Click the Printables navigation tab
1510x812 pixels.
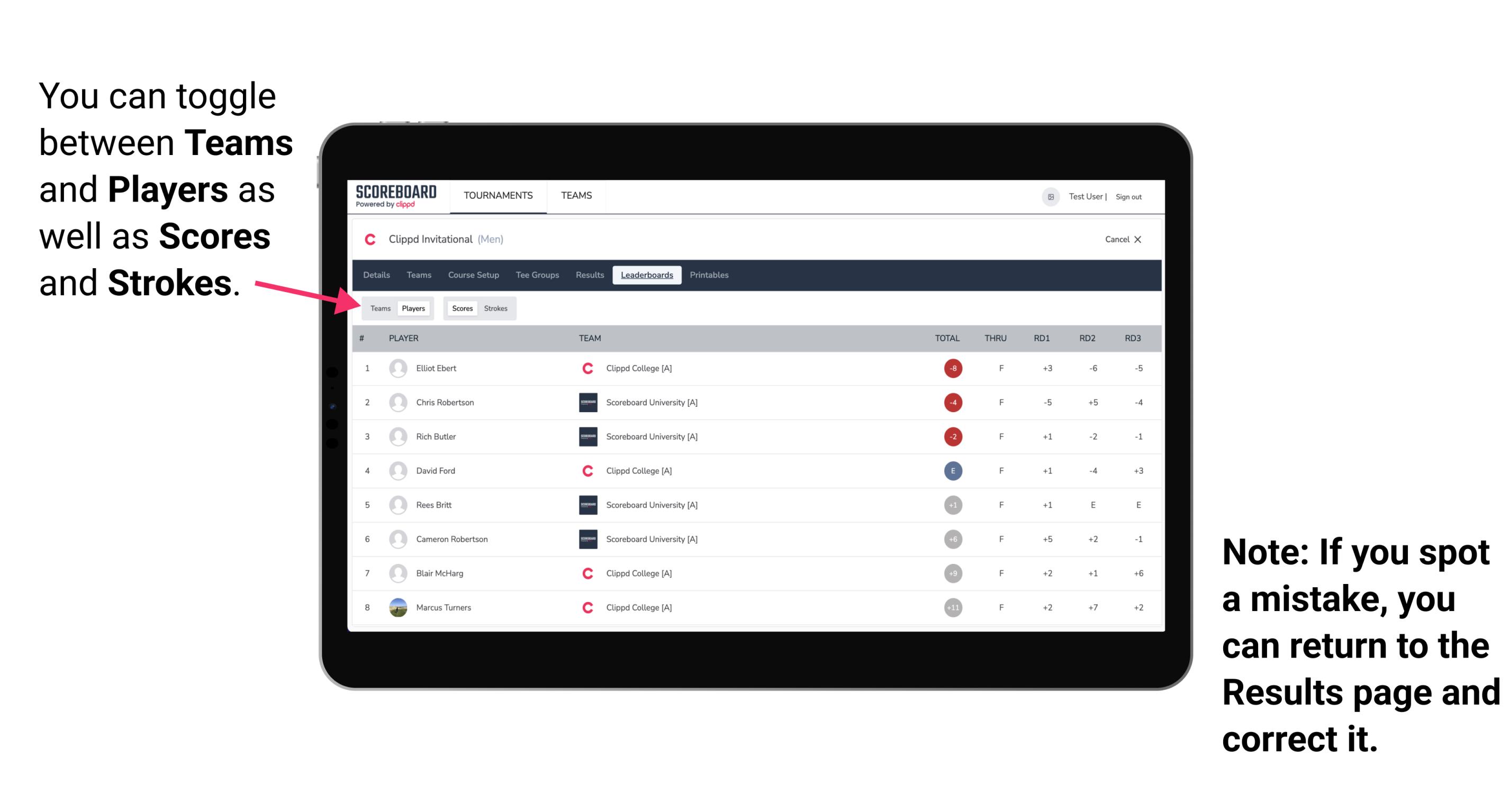pos(711,275)
